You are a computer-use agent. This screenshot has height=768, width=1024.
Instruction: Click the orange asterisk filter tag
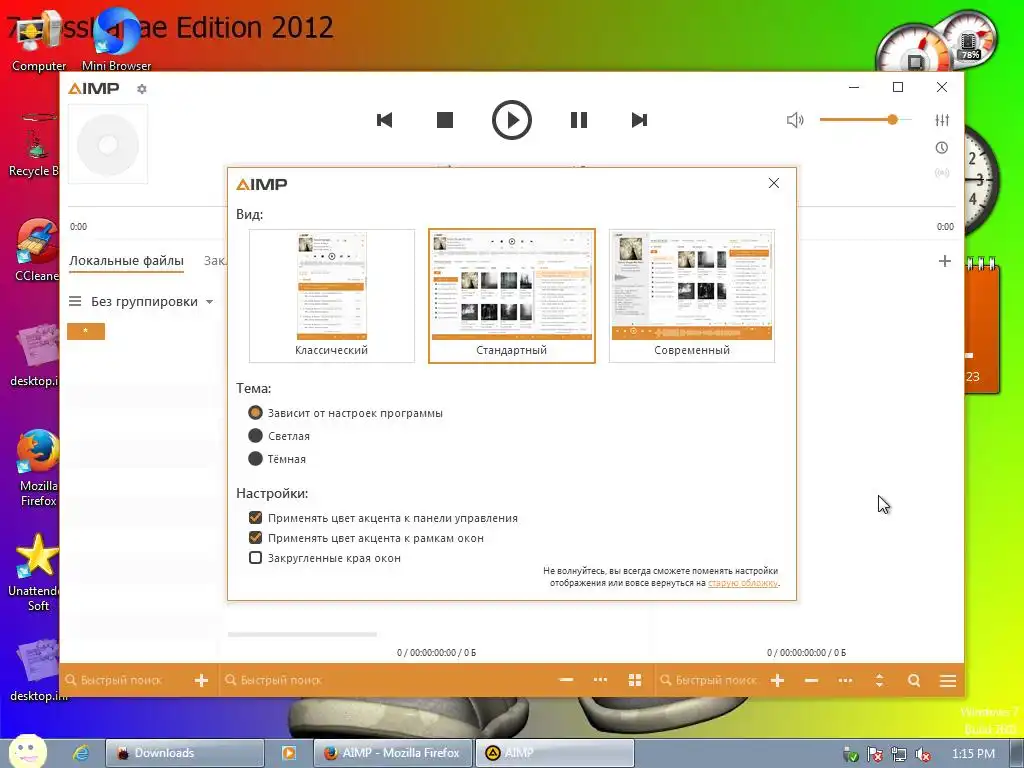point(86,331)
